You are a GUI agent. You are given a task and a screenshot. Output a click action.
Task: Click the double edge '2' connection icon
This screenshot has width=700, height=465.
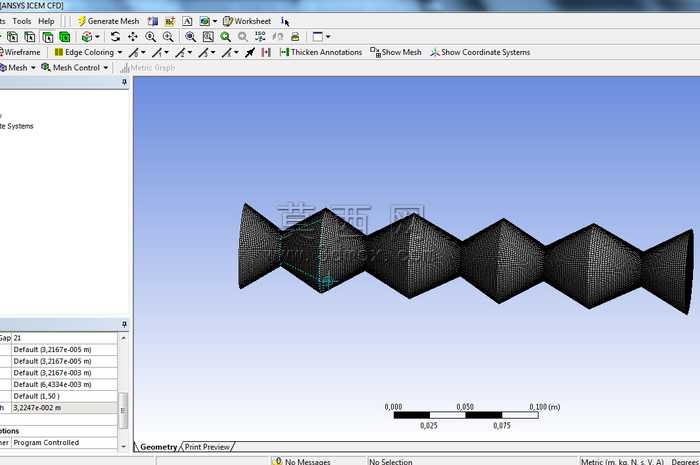click(x=180, y=53)
